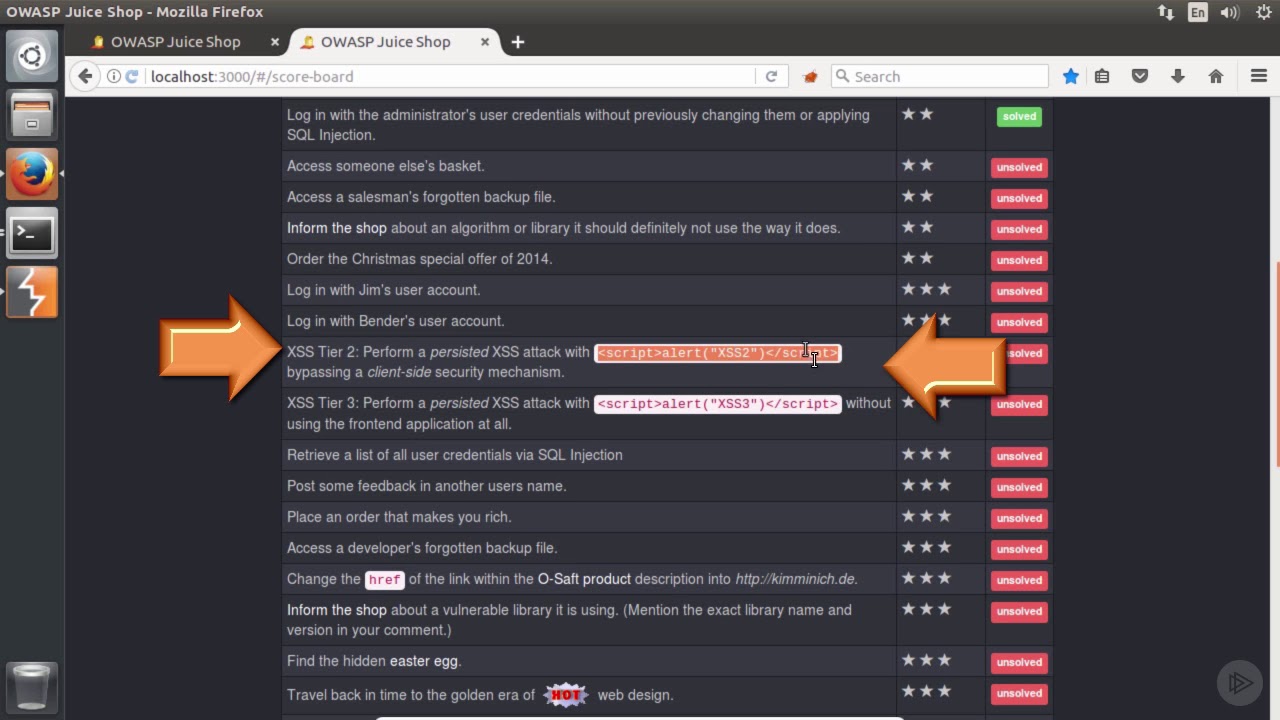The height and width of the screenshot is (720, 1280).
Task: Click 'Access someone else's basket.' challenge text
Action: [385, 166]
